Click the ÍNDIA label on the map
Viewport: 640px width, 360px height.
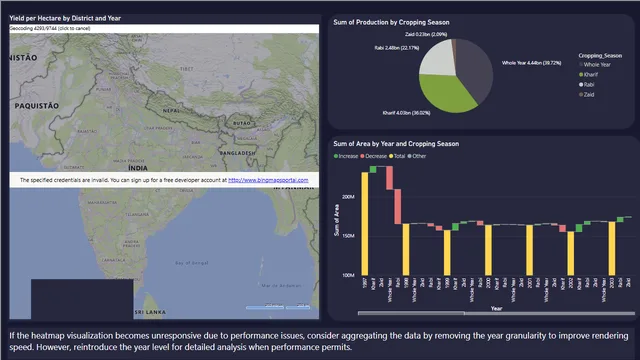[x=138, y=168]
